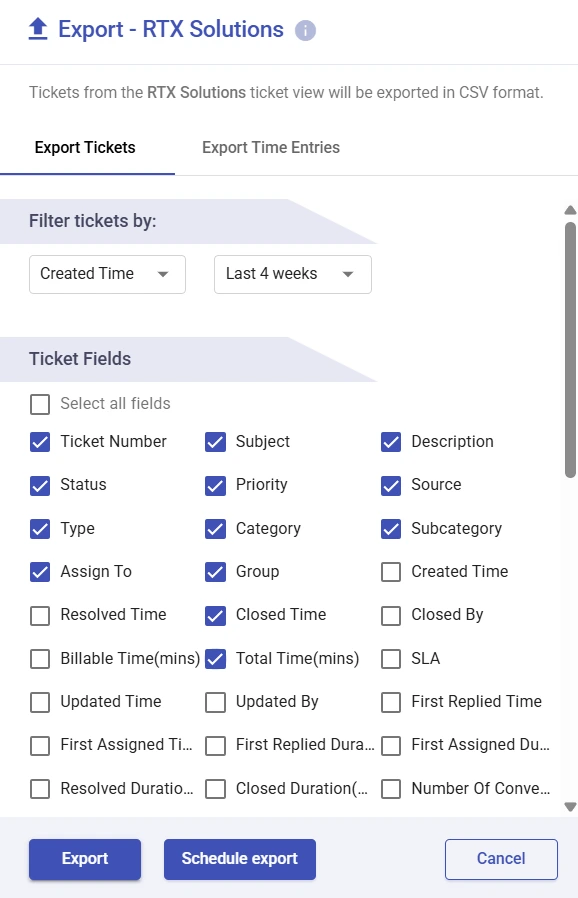The height and width of the screenshot is (898, 578).
Task: Click the scrollbar up arrow
Action: point(570,210)
